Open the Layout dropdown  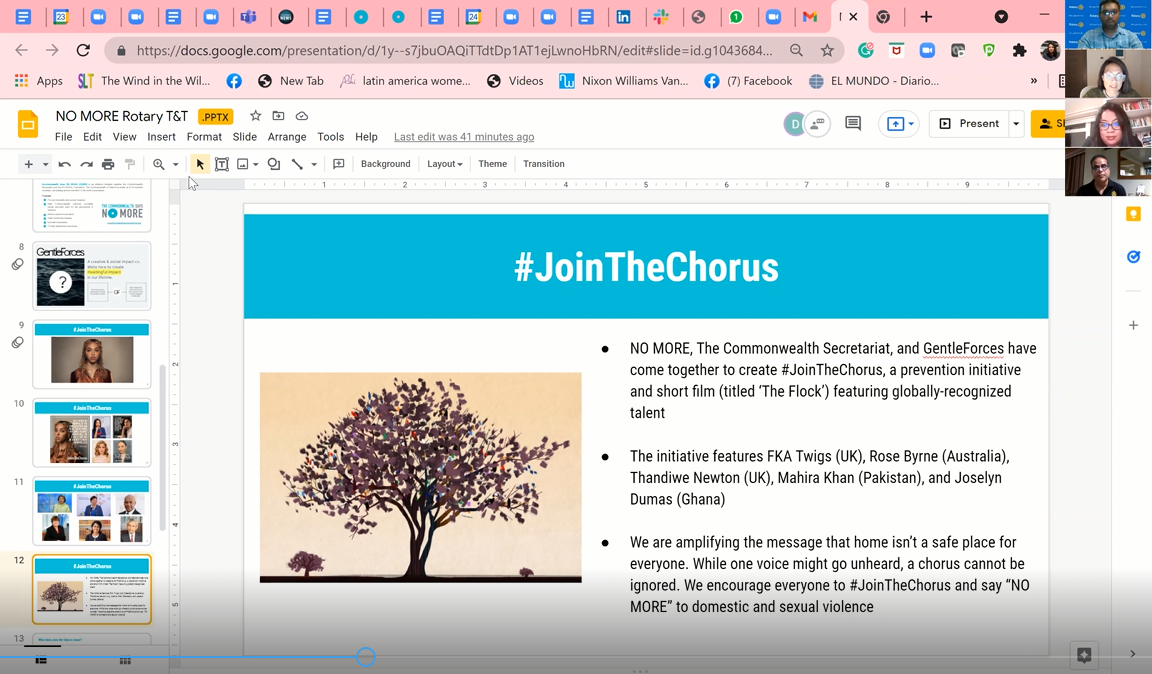(444, 164)
